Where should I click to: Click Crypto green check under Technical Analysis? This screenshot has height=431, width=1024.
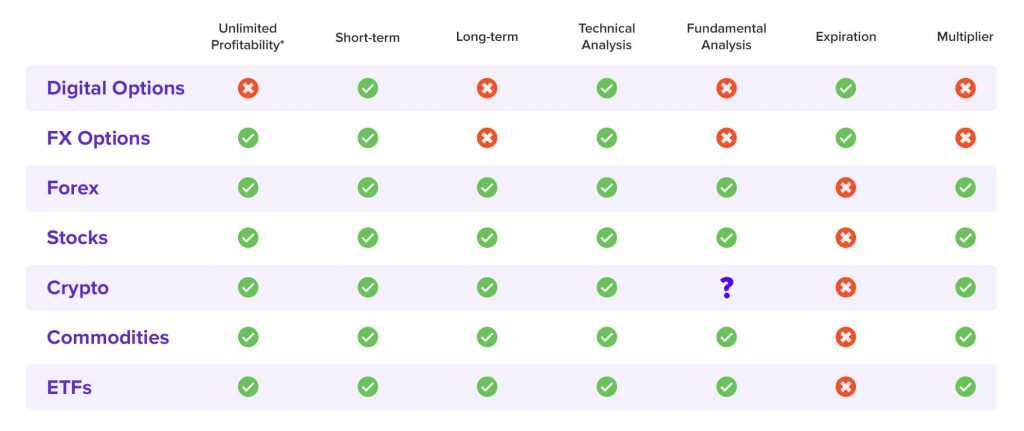pos(607,287)
